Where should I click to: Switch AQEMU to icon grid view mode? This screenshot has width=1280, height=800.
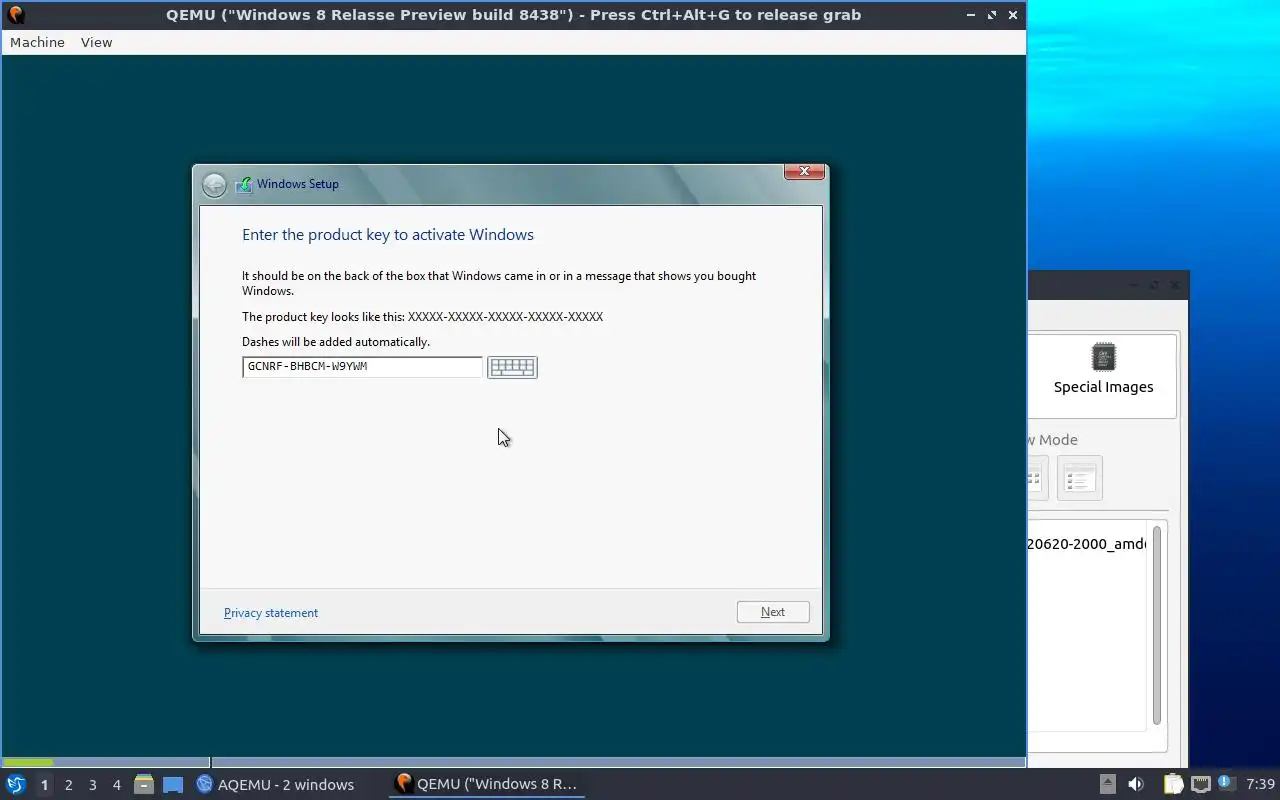1037,478
